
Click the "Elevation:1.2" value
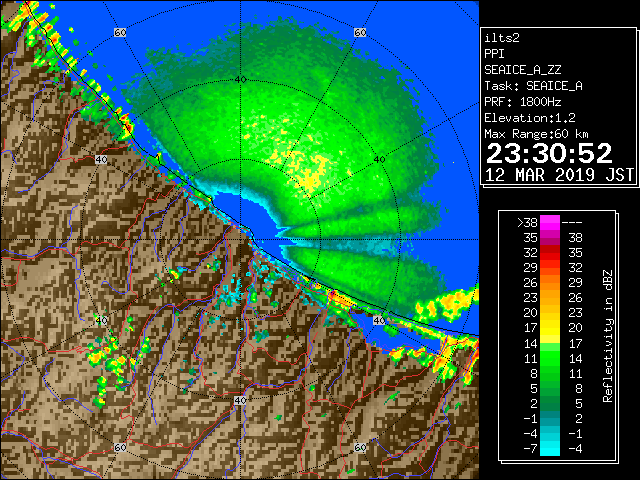[x=530, y=118]
